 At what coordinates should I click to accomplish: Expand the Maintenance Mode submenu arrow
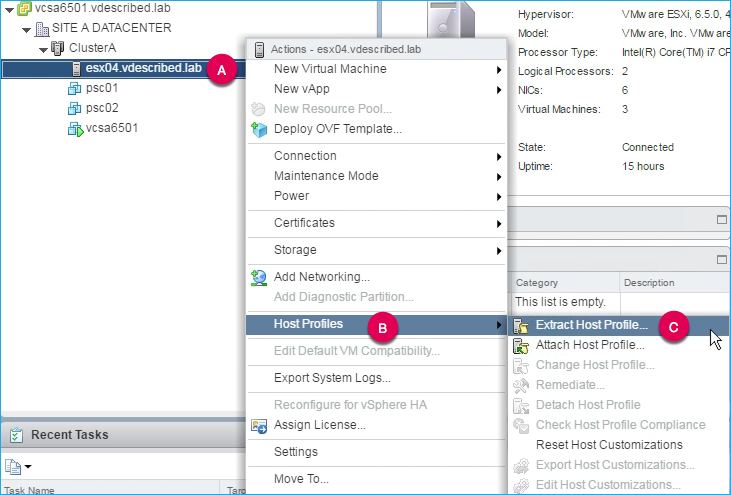point(499,177)
